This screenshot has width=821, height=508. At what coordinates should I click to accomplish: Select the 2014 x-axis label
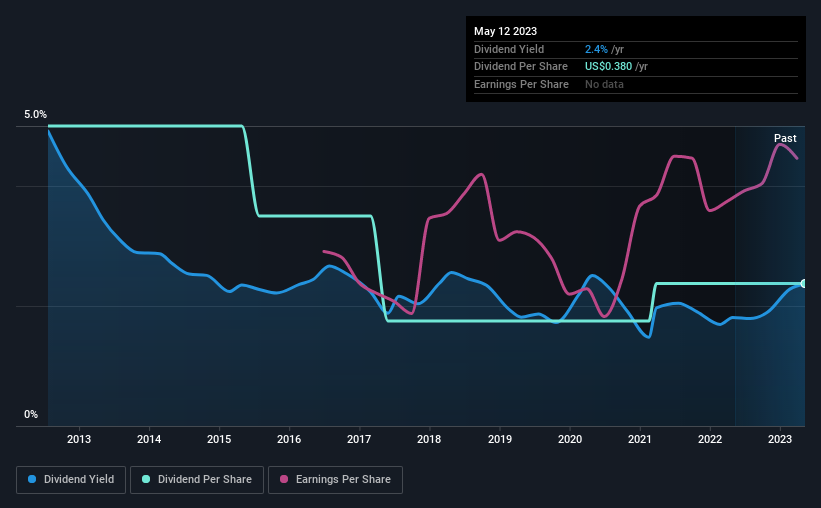tap(149, 439)
